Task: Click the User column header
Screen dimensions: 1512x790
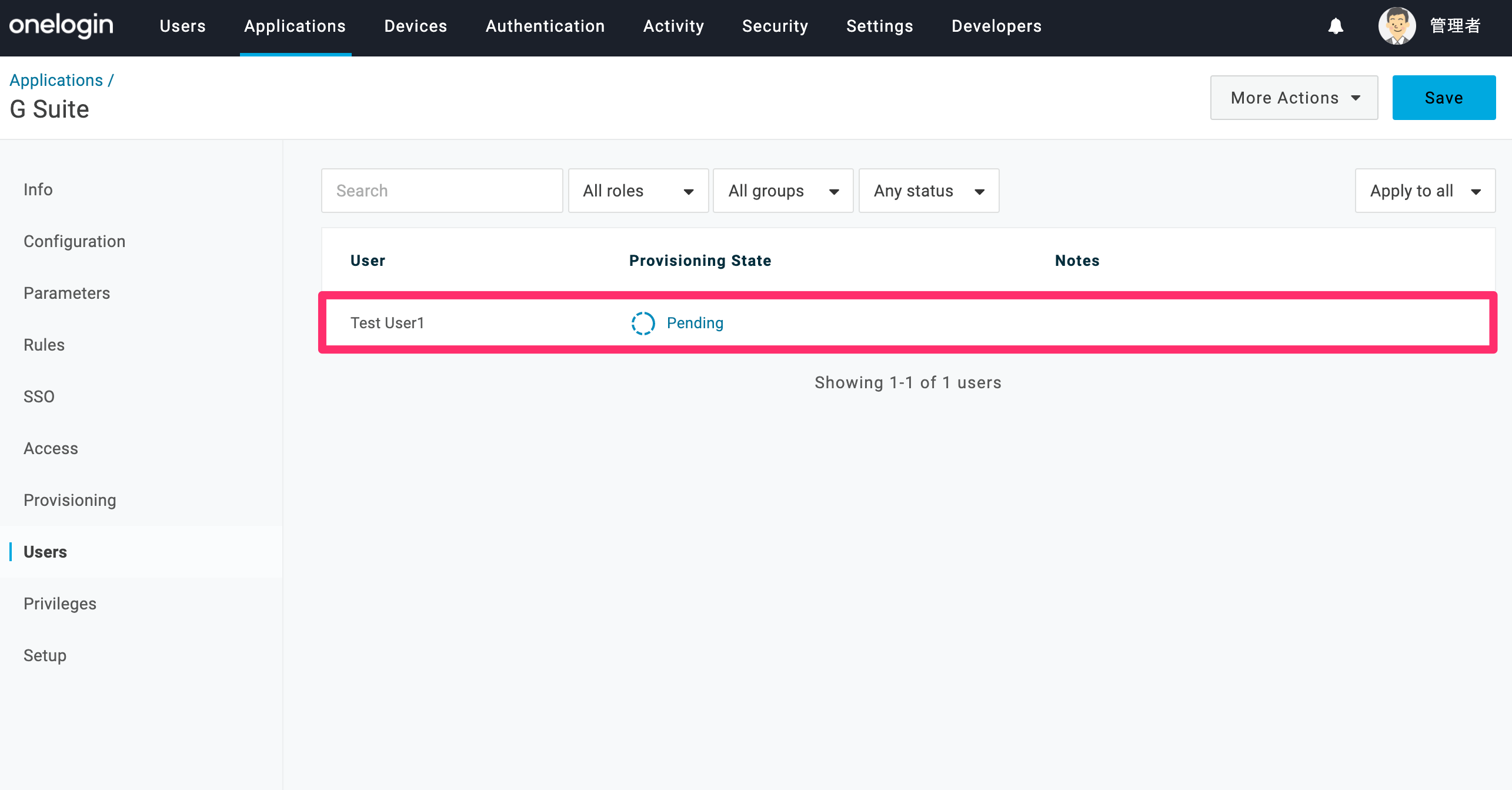Action: (x=368, y=261)
